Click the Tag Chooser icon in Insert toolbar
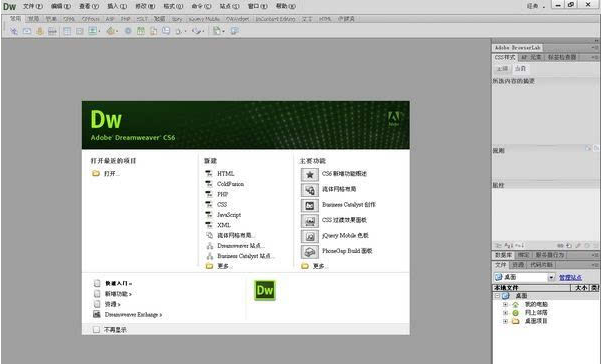The width and height of the screenshot is (601, 364). point(235,31)
